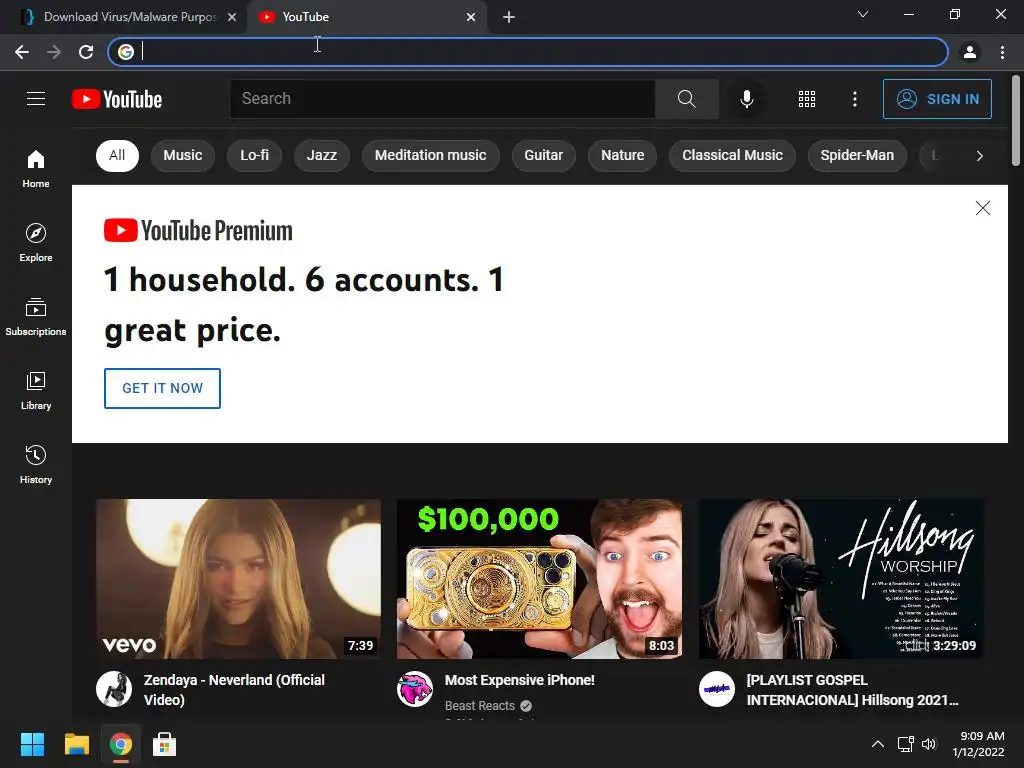Select the YouTube browser tab

[x=366, y=17]
